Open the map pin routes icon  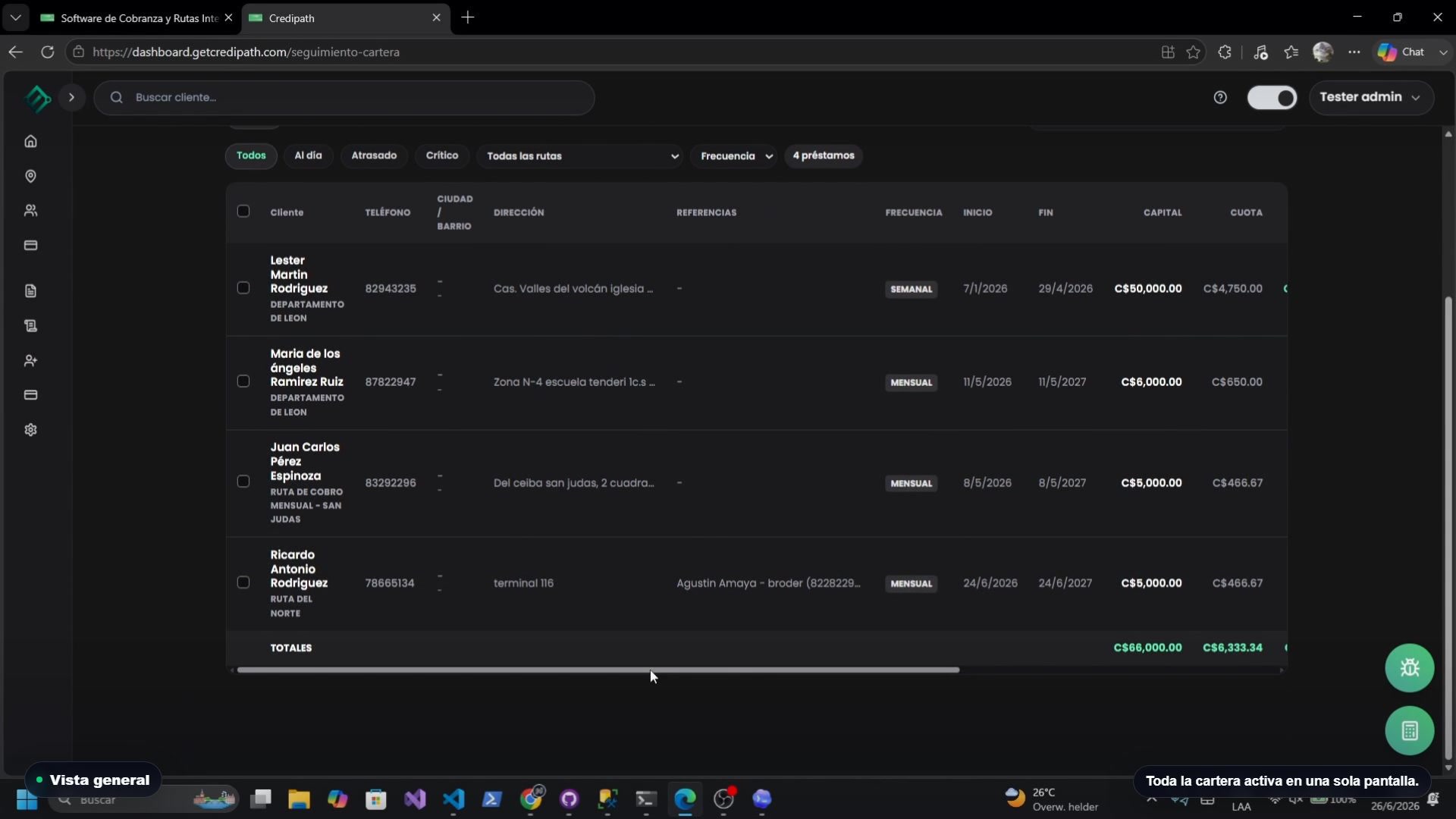coord(30,176)
